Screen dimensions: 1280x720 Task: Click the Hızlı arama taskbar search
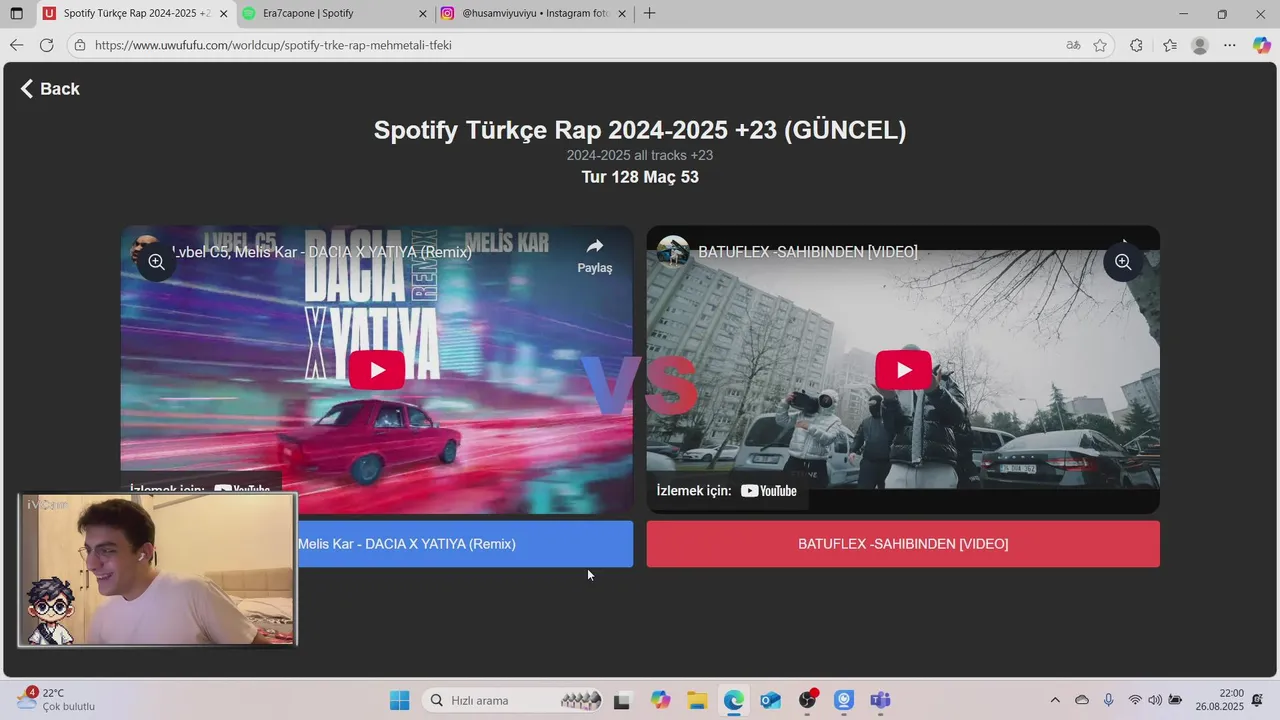click(x=513, y=700)
